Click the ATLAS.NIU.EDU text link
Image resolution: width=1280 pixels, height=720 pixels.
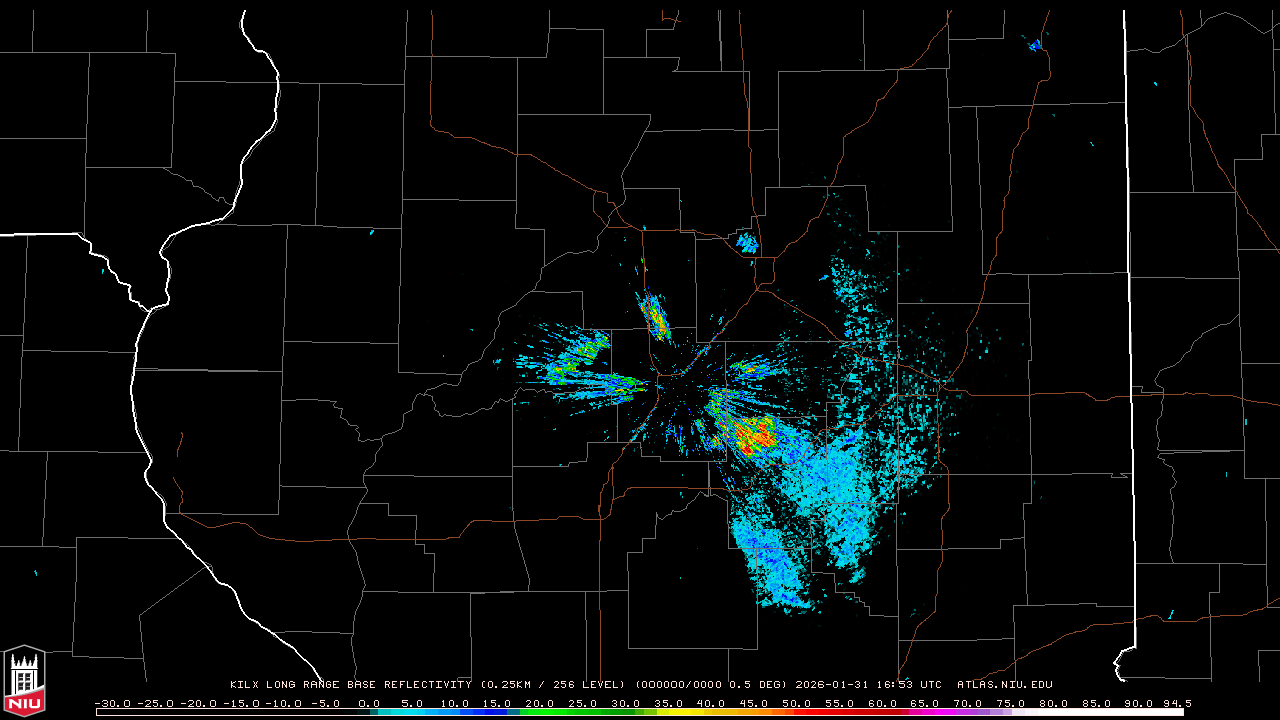click(1004, 685)
